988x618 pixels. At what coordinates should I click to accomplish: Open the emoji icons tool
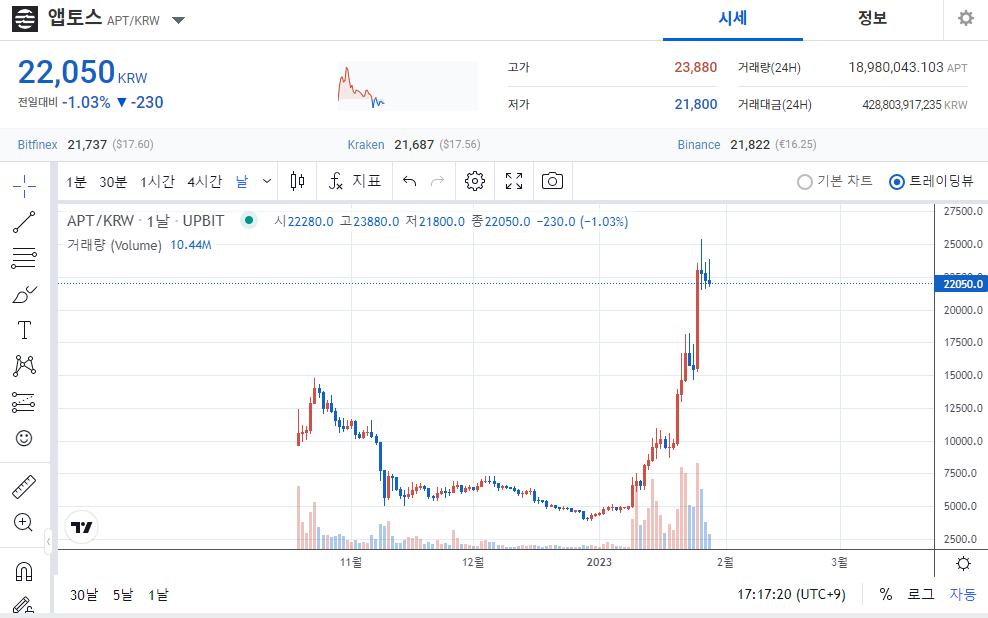tap(24, 438)
